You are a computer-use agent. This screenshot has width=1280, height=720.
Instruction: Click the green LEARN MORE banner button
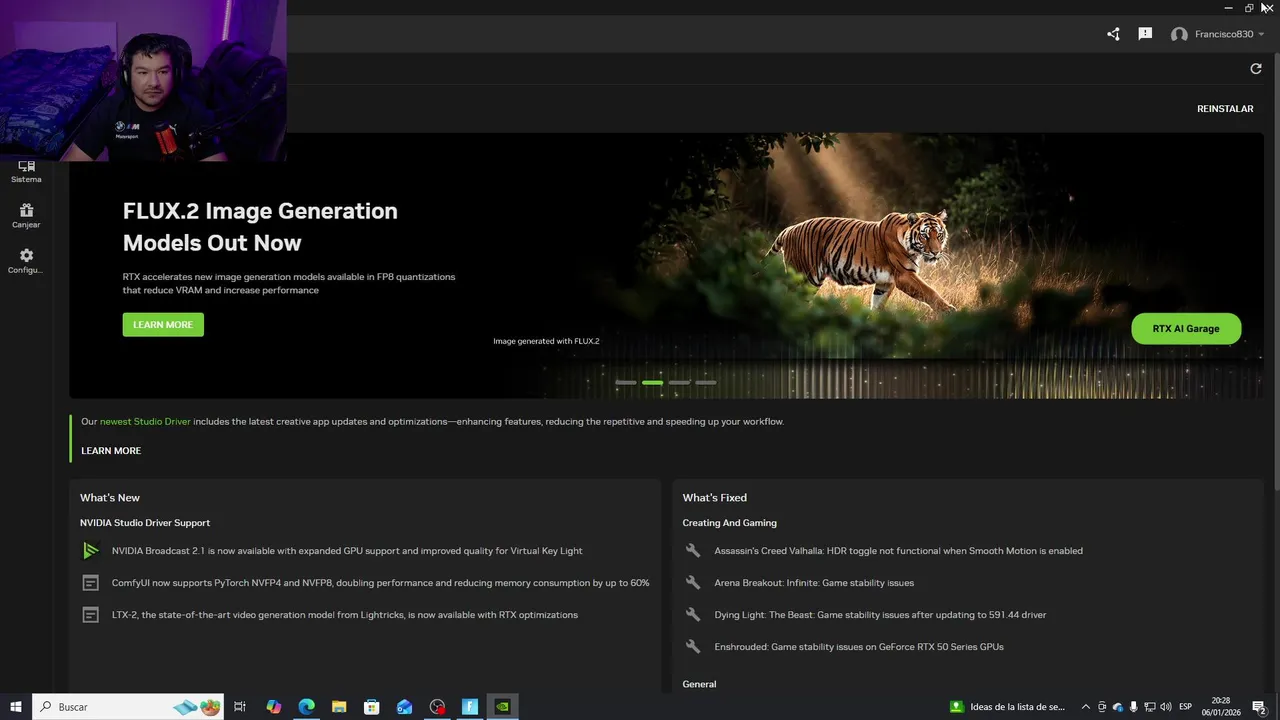coord(163,325)
